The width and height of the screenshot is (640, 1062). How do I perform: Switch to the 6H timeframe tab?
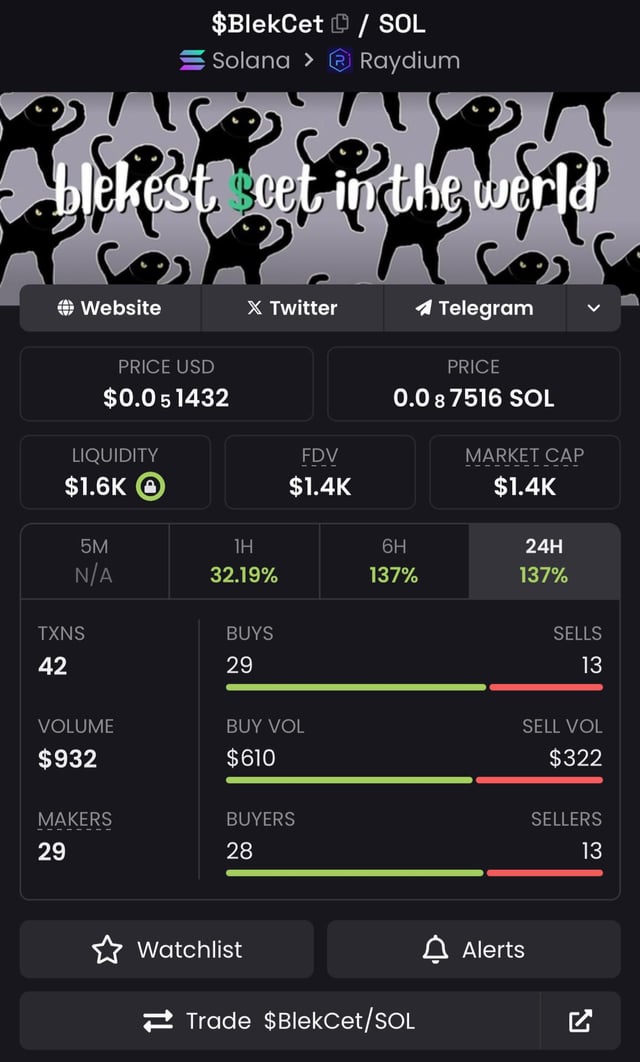click(x=394, y=561)
